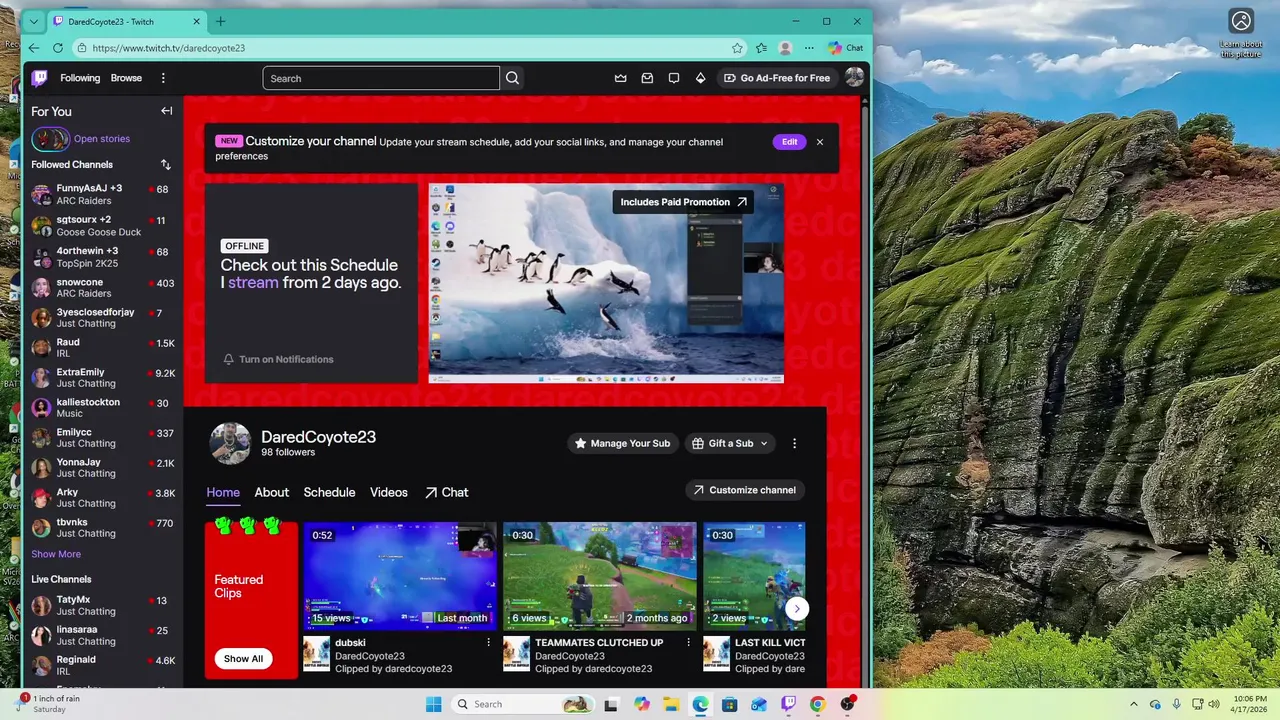Play the offline penguin video preview

point(606,283)
